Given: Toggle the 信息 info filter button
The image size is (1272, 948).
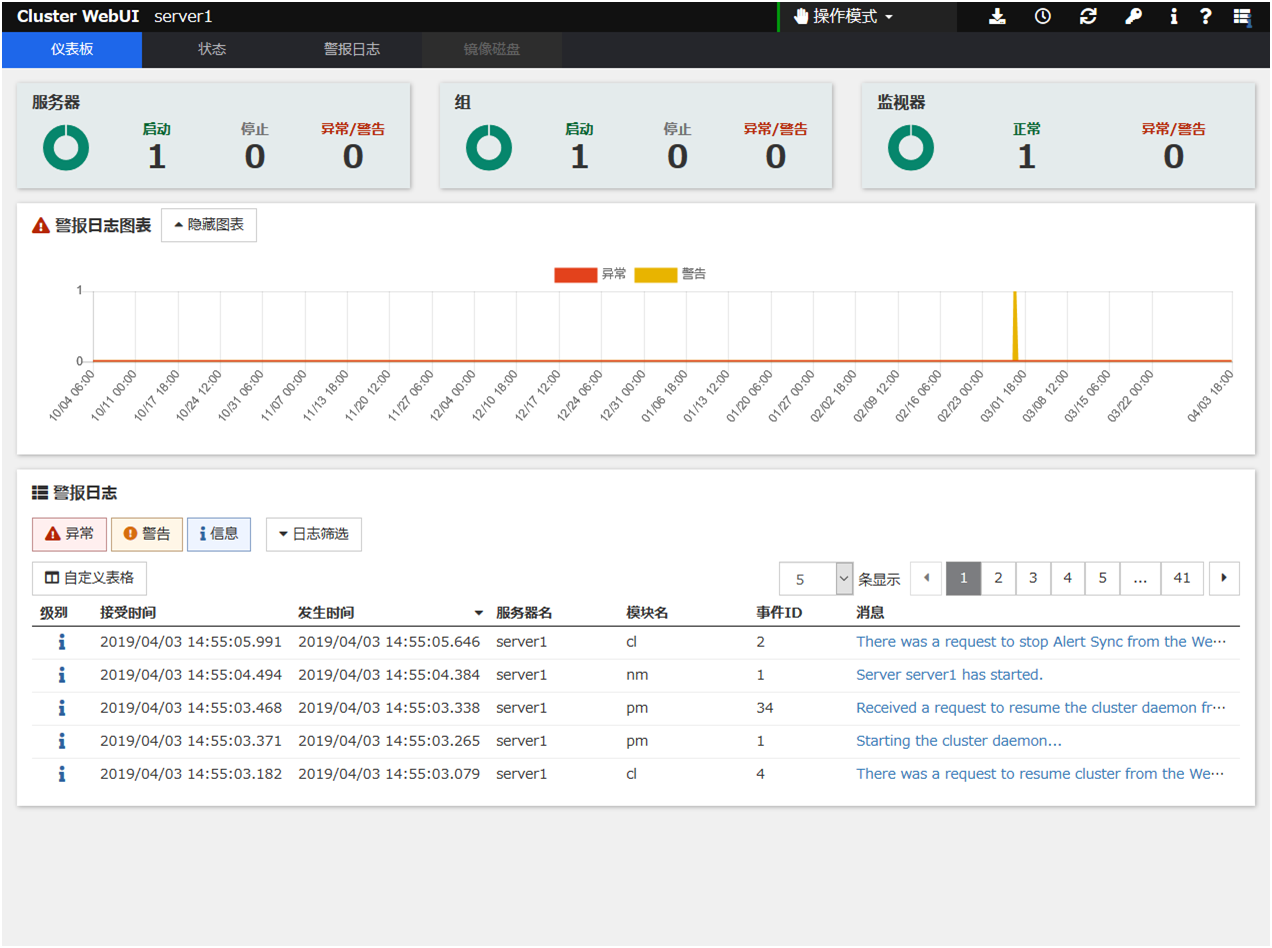Looking at the screenshot, I should click(219, 534).
